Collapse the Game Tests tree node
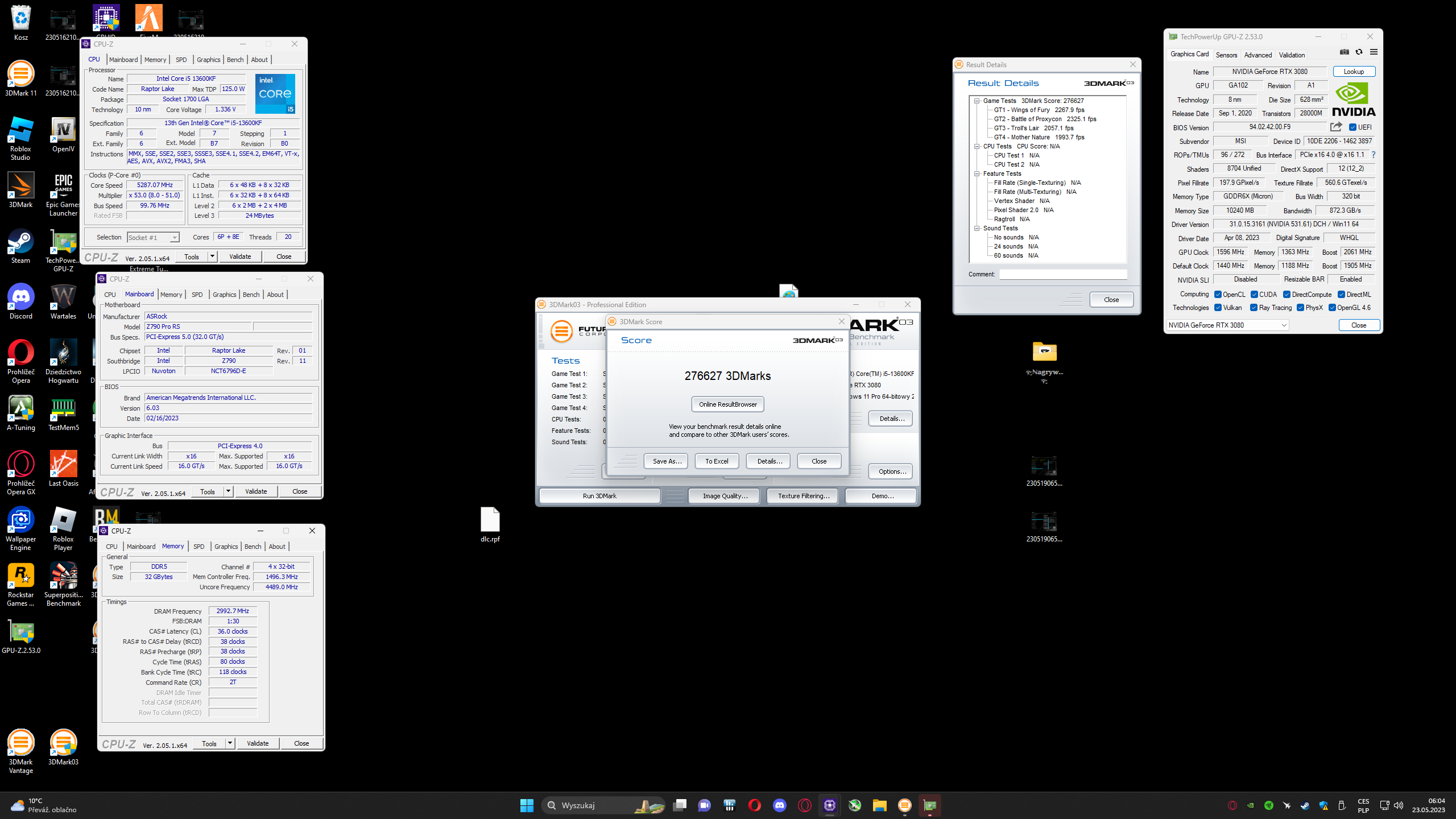The height and width of the screenshot is (819, 1456). 977,101
